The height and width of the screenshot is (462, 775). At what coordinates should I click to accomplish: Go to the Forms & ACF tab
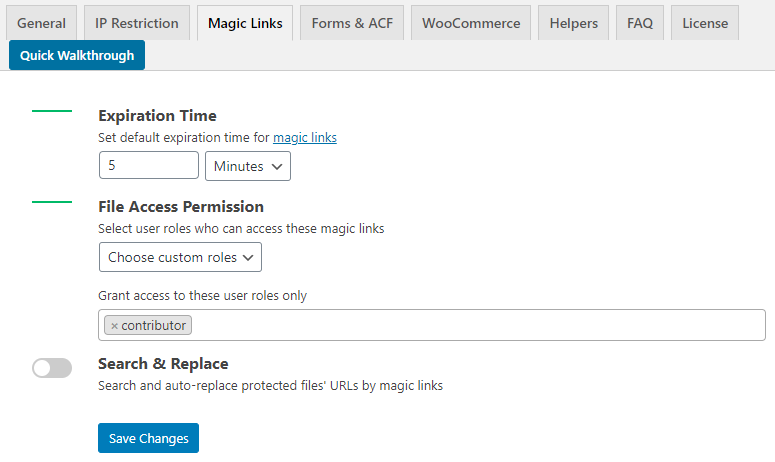(x=352, y=23)
